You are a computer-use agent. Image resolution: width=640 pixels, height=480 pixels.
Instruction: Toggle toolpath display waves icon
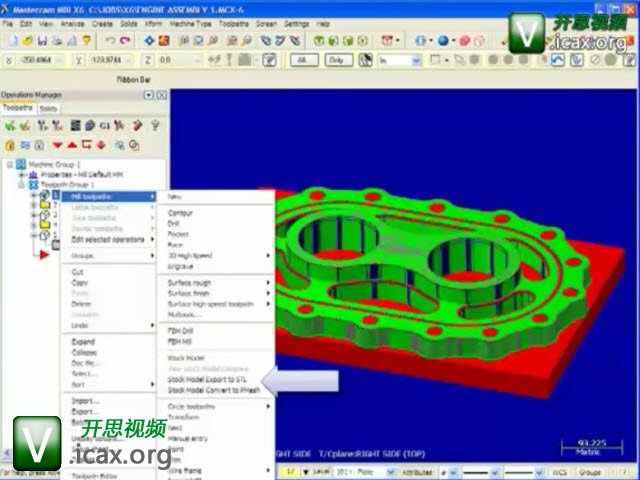point(25,145)
